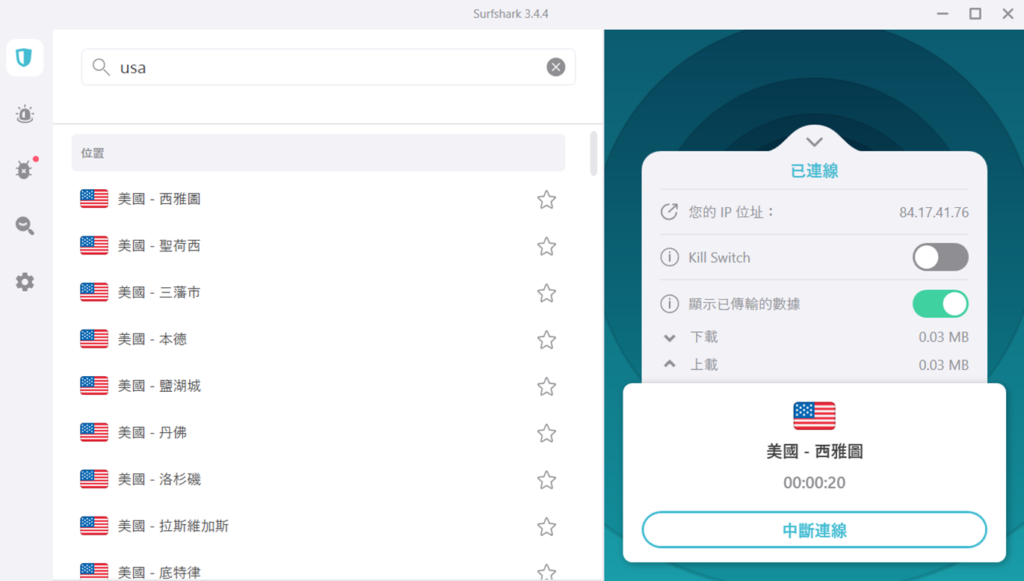The image size is (1024, 581).
Task: Click the location search field
Action: coord(328,67)
